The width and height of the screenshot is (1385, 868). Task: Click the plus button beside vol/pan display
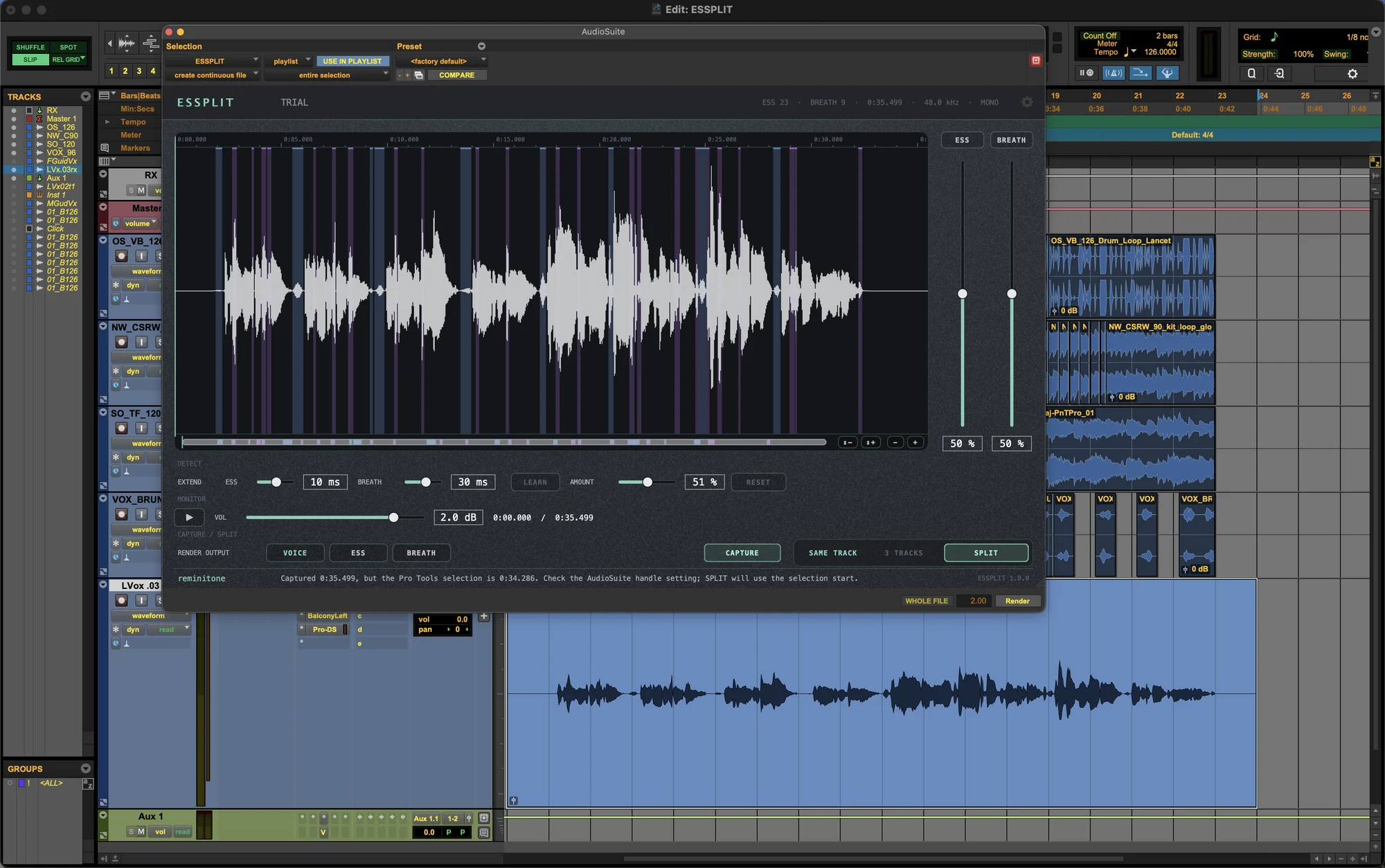click(x=484, y=617)
